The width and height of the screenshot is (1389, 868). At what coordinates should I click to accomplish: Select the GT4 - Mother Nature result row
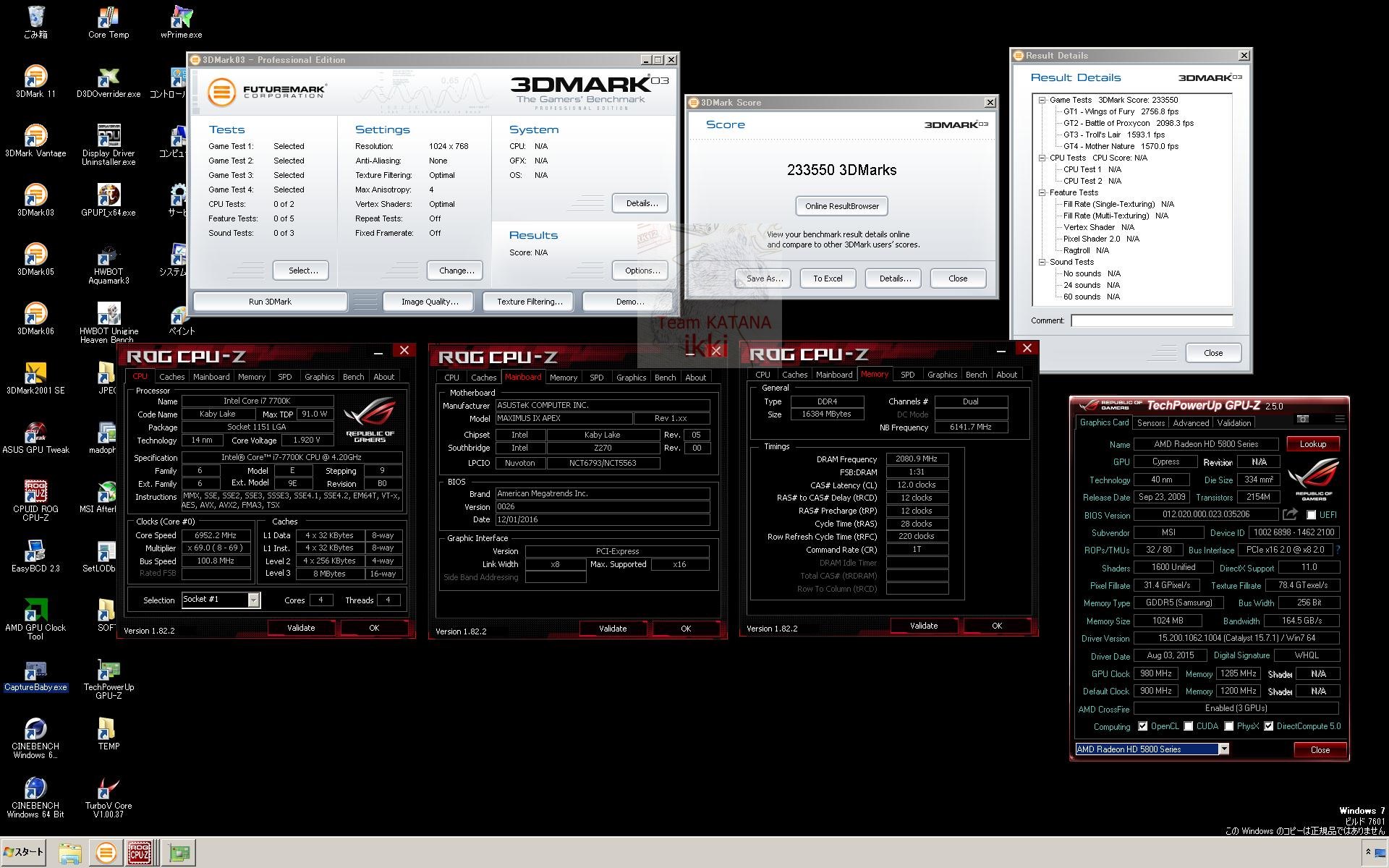(x=1120, y=146)
